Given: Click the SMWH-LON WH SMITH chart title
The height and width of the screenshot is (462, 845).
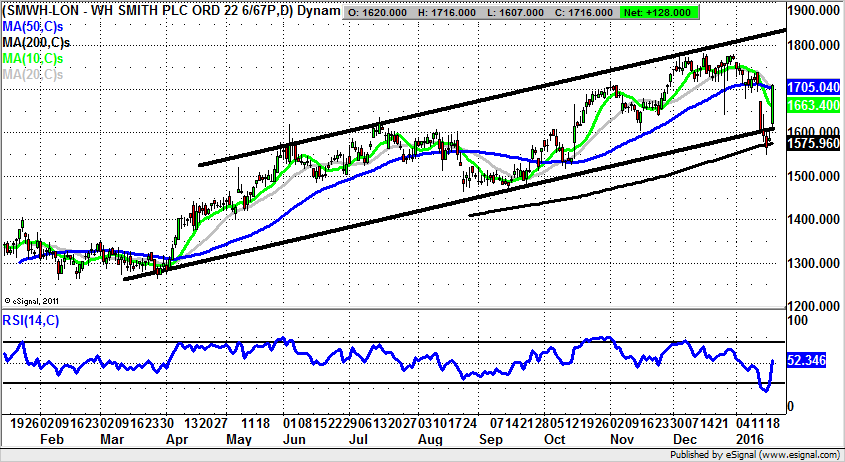Looking at the screenshot, I should 170,10.
